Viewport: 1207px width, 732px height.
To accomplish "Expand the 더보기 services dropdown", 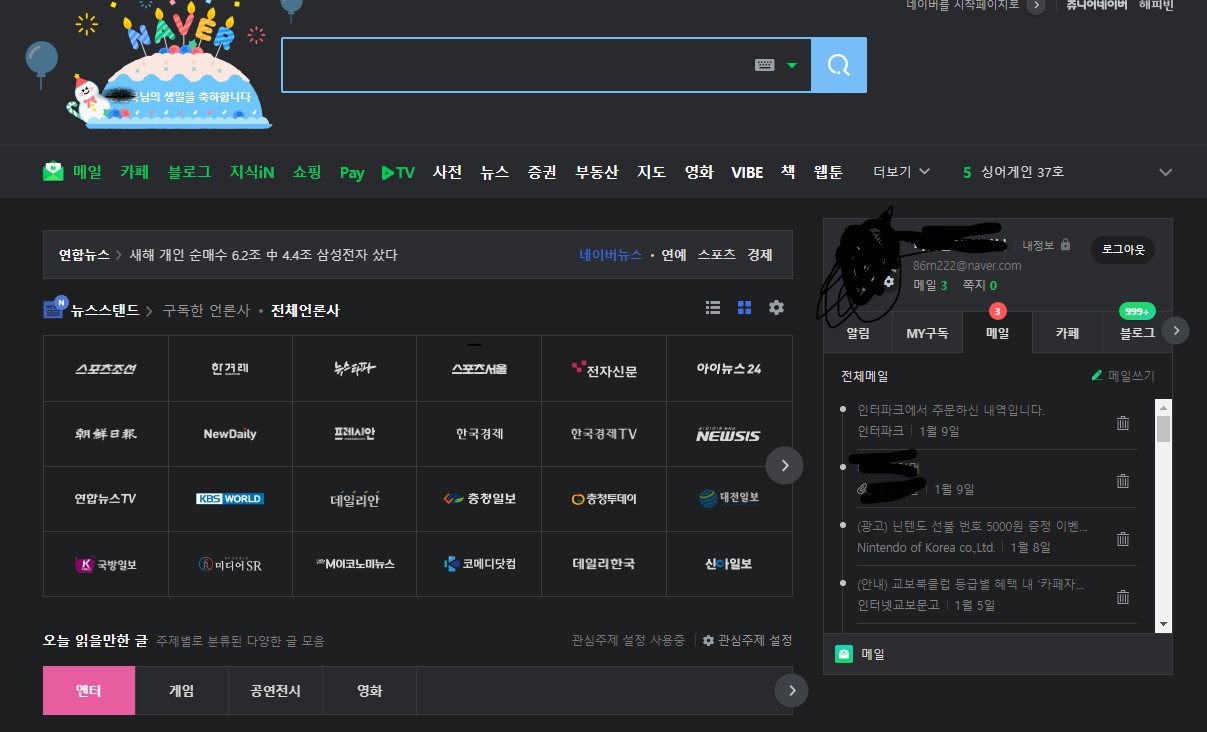I will (x=902, y=172).
